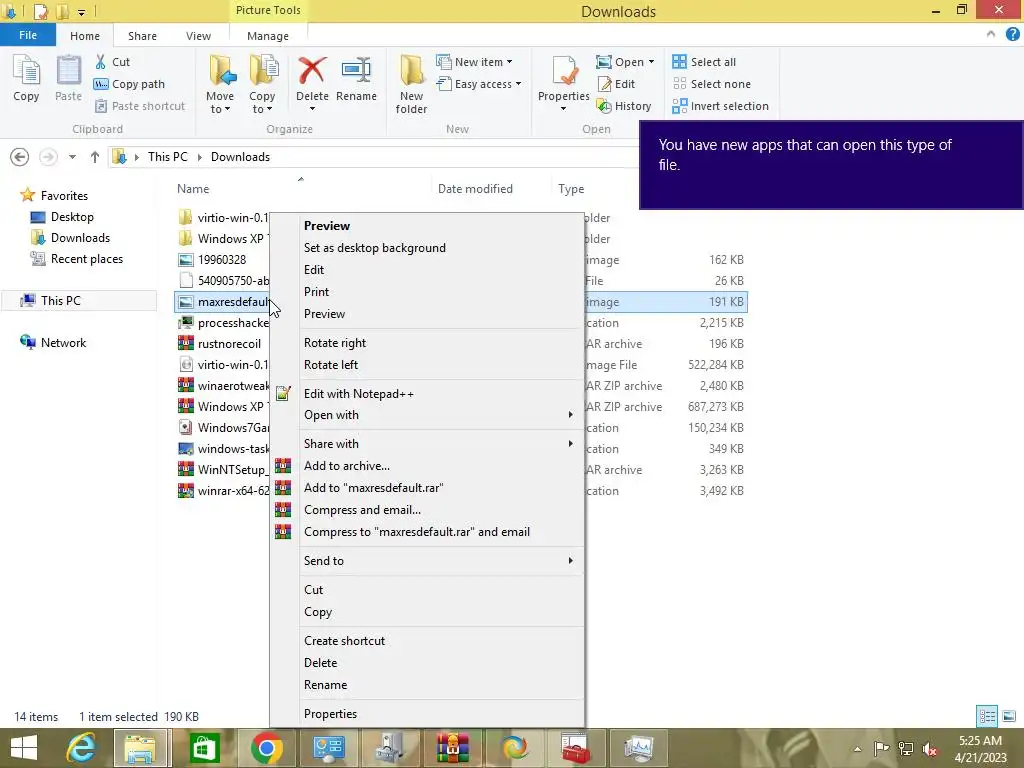Open the Manage Picture Tools tab
The image size is (1024, 768).
[268, 36]
